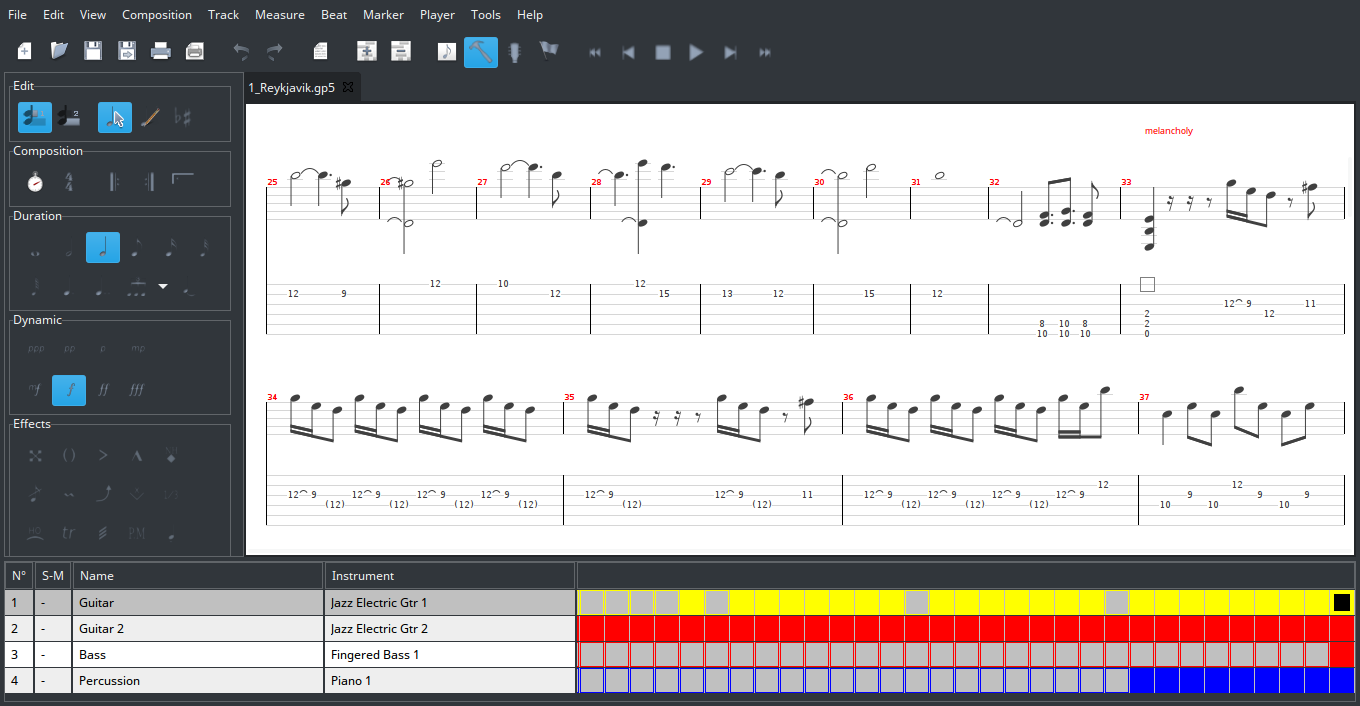
Task: Select the eighth note duration
Action: 136,248
